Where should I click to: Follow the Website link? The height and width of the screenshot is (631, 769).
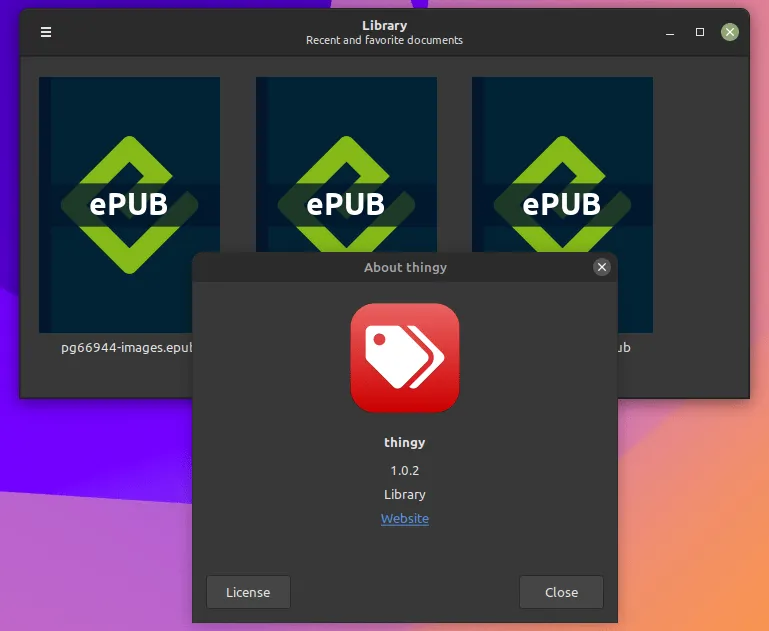(404, 519)
